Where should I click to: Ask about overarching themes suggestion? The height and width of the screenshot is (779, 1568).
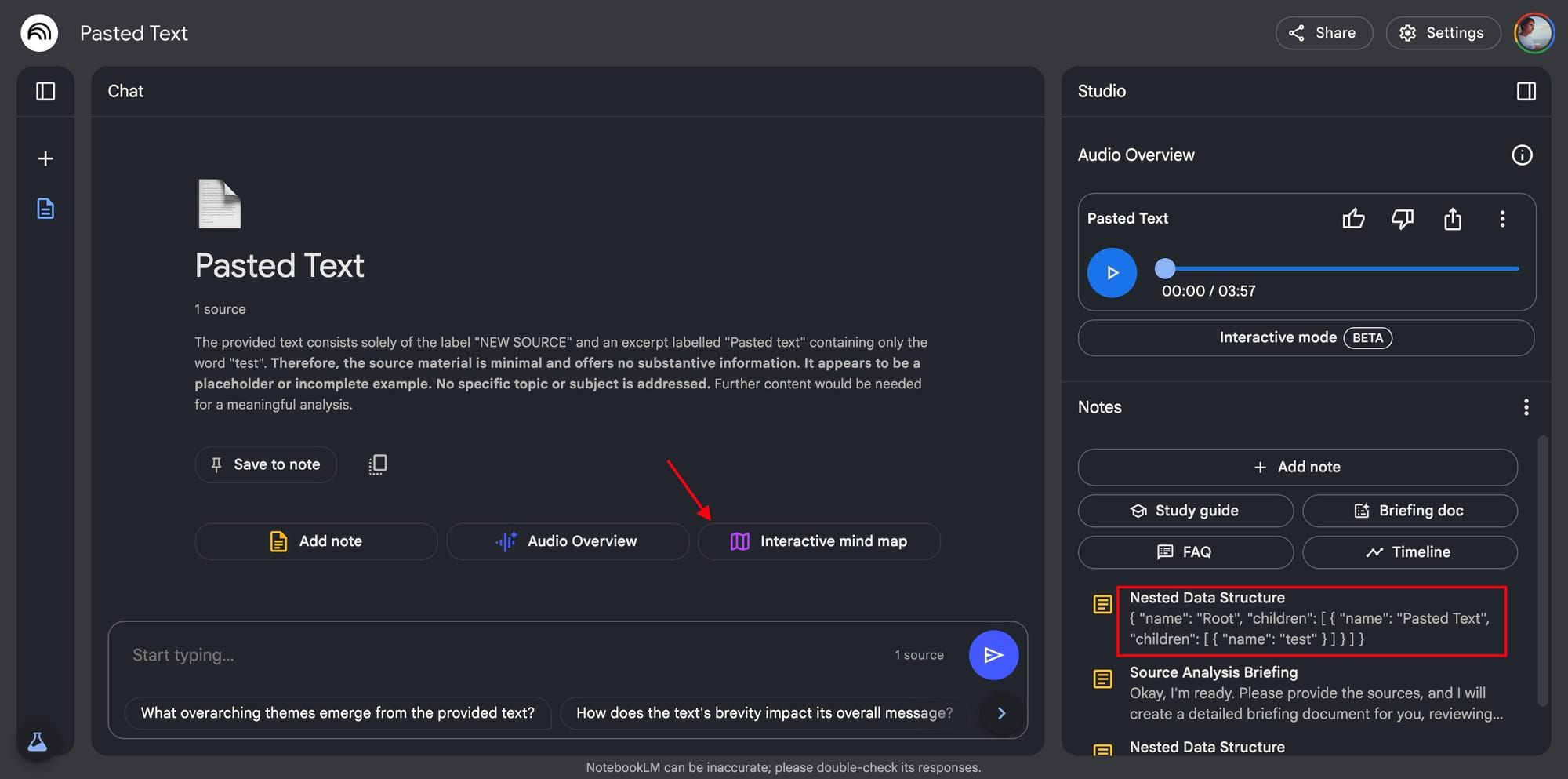[x=338, y=713]
